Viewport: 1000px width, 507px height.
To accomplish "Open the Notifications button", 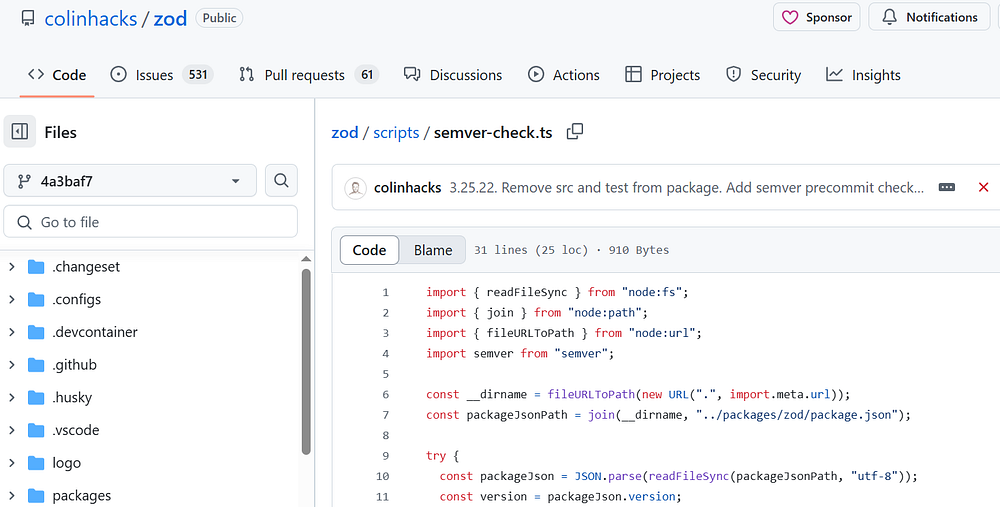I will (x=929, y=17).
